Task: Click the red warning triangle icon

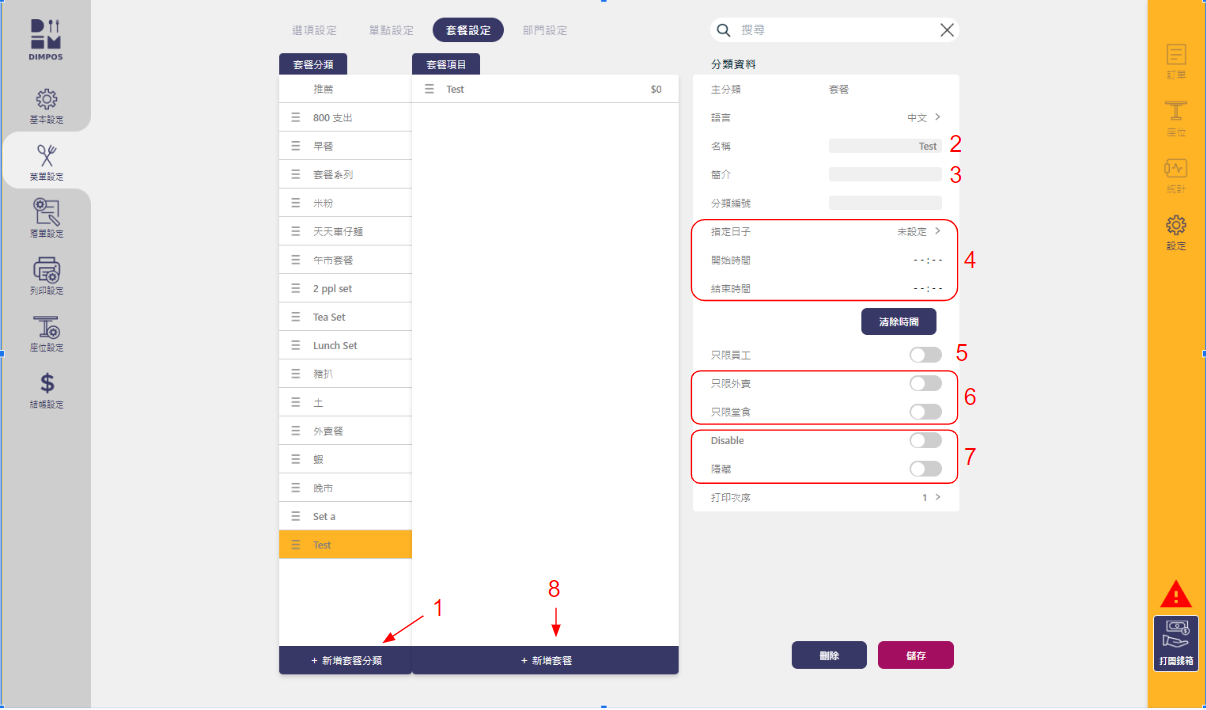Action: click(x=1176, y=595)
